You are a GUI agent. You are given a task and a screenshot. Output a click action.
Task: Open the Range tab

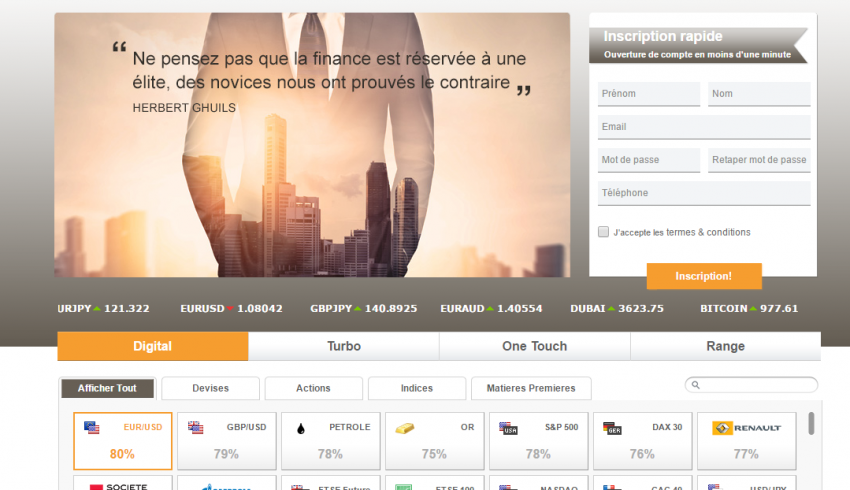pyautogui.click(x=725, y=346)
